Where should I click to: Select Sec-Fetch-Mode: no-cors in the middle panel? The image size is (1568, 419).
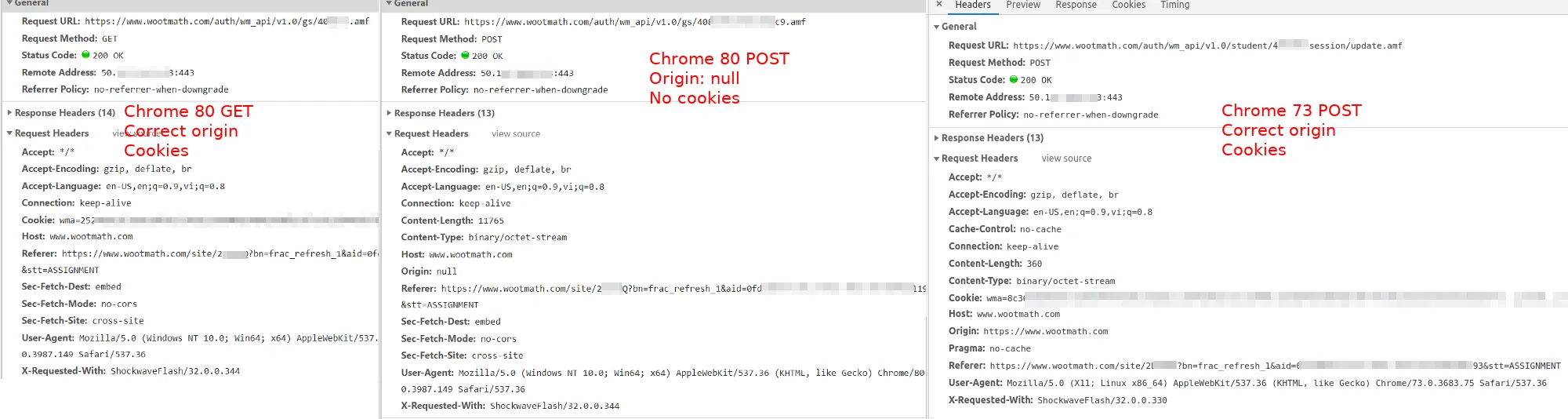pos(459,339)
